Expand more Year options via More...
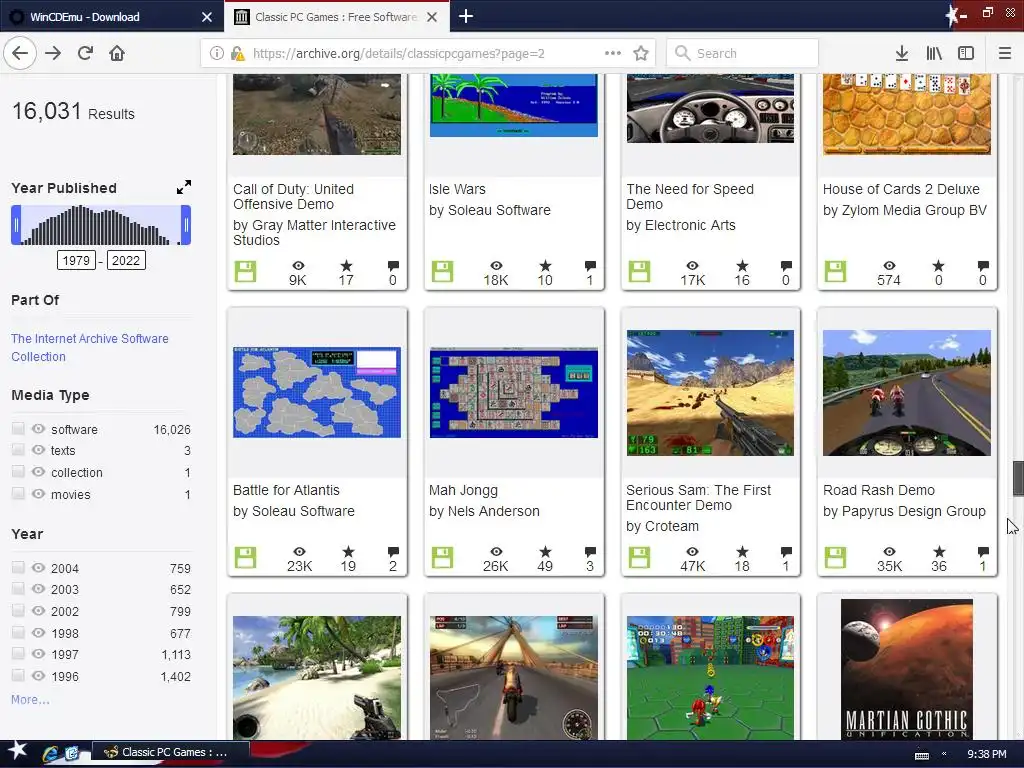Viewport: 1024px width, 768px height. (30, 699)
